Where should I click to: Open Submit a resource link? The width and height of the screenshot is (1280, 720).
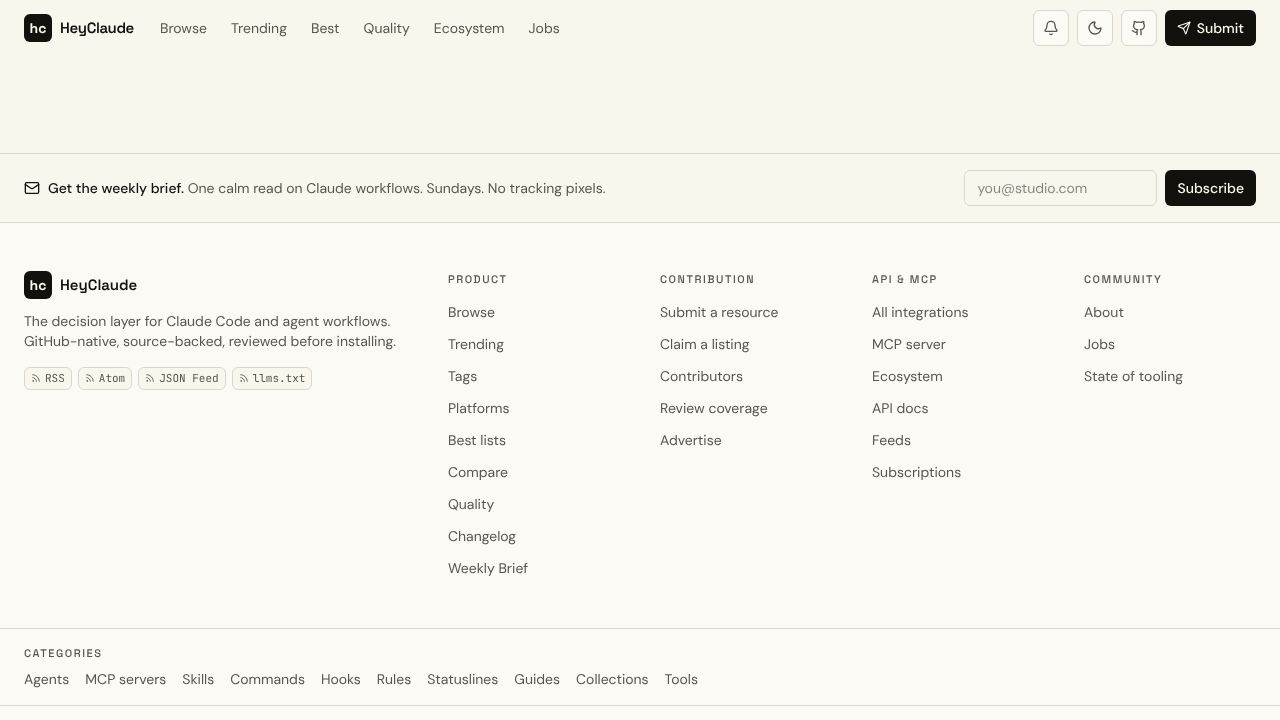719,312
